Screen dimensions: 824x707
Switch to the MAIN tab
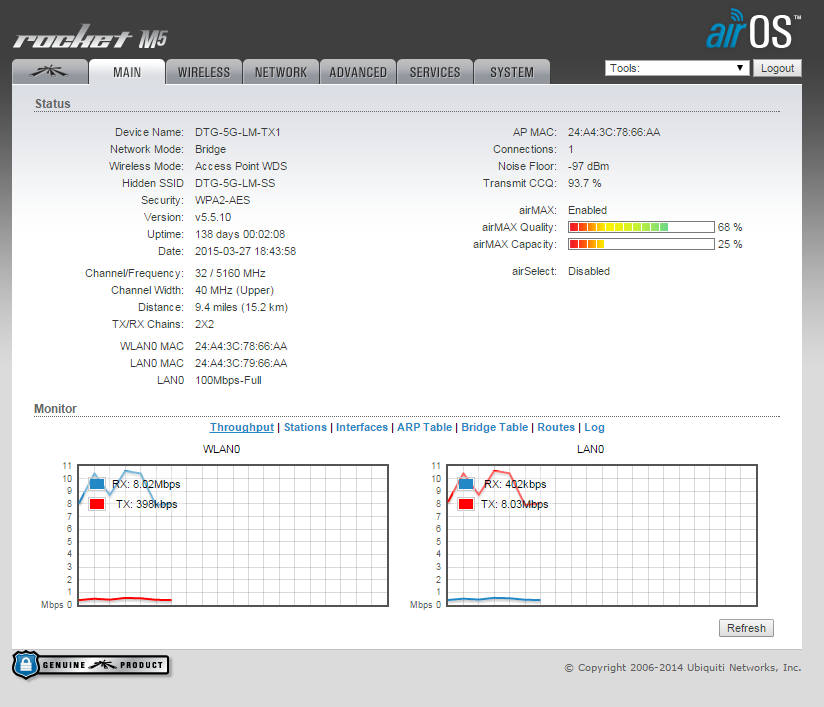pos(127,72)
